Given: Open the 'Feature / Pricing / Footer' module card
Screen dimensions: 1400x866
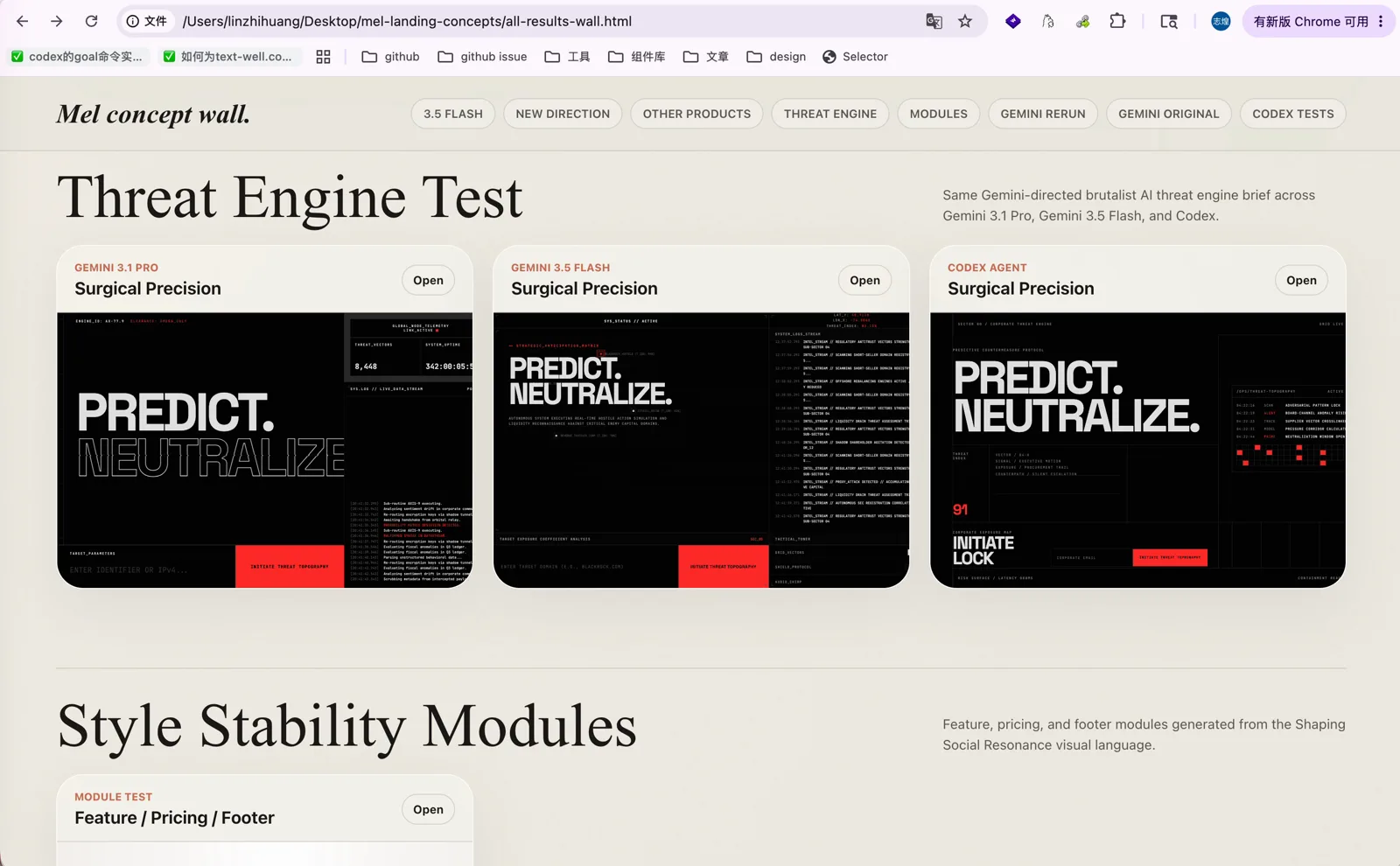Looking at the screenshot, I should (428, 809).
